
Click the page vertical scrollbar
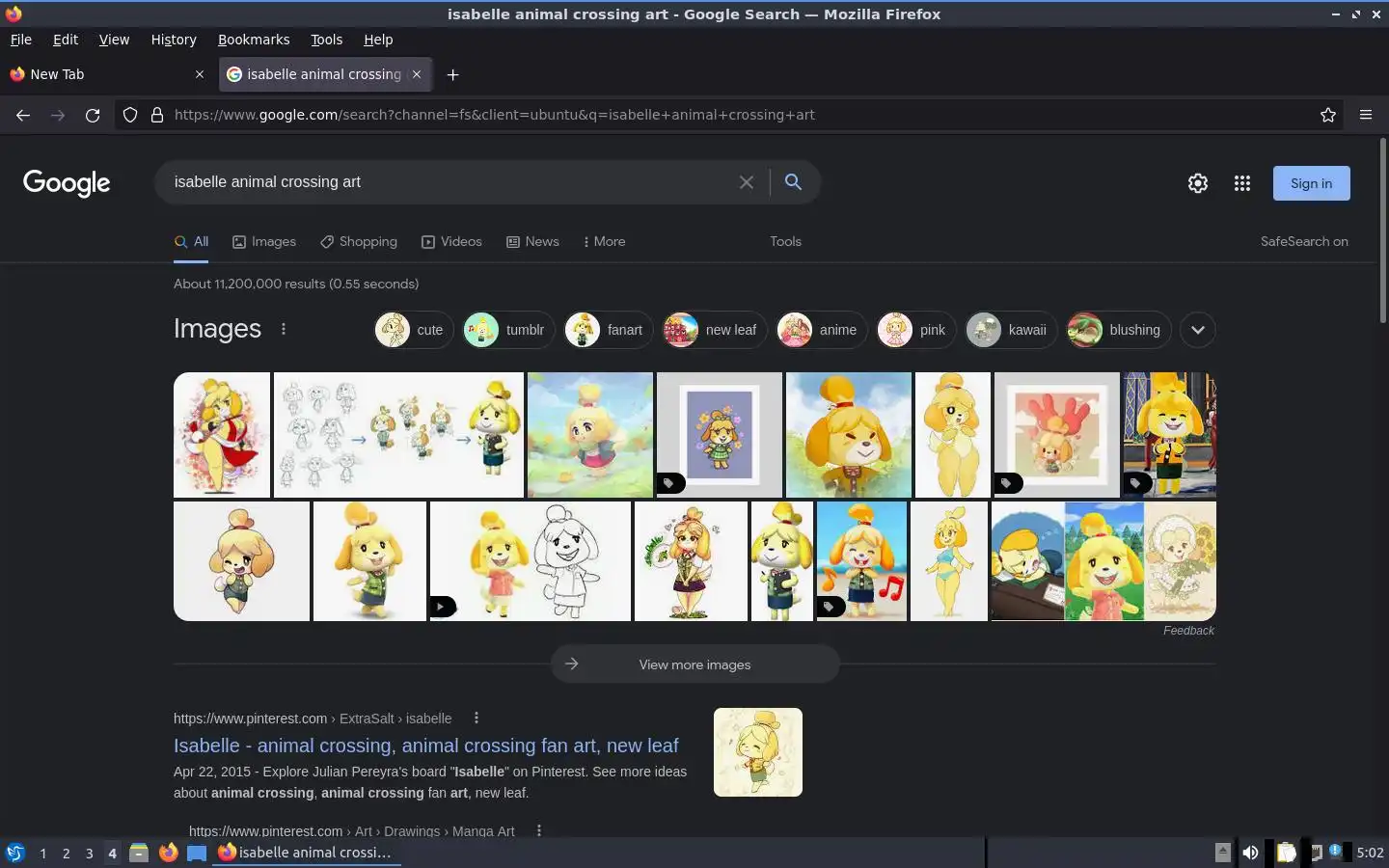click(x=1382, y=231)
